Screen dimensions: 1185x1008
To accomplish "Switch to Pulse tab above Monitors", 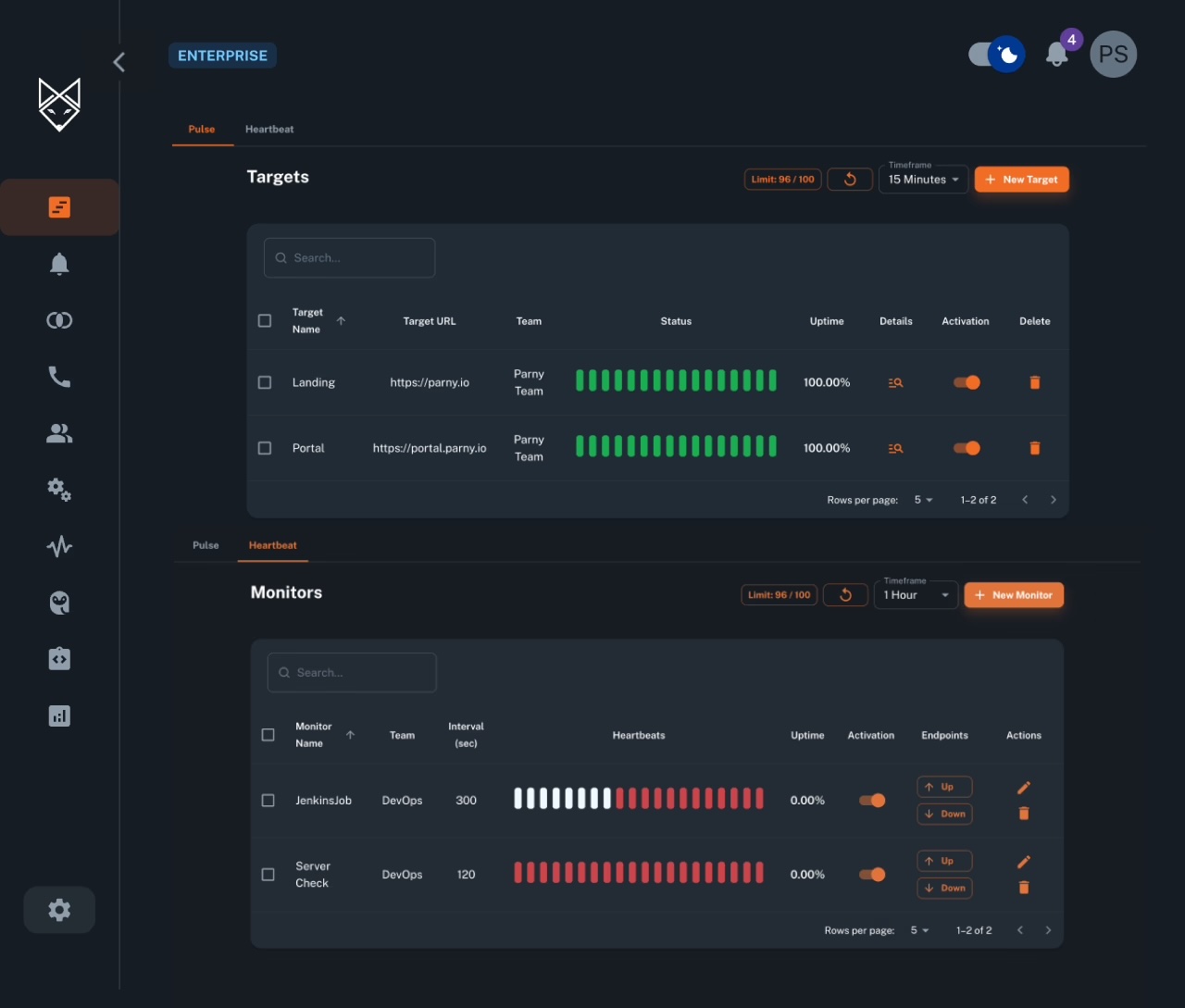I will 206,545.
